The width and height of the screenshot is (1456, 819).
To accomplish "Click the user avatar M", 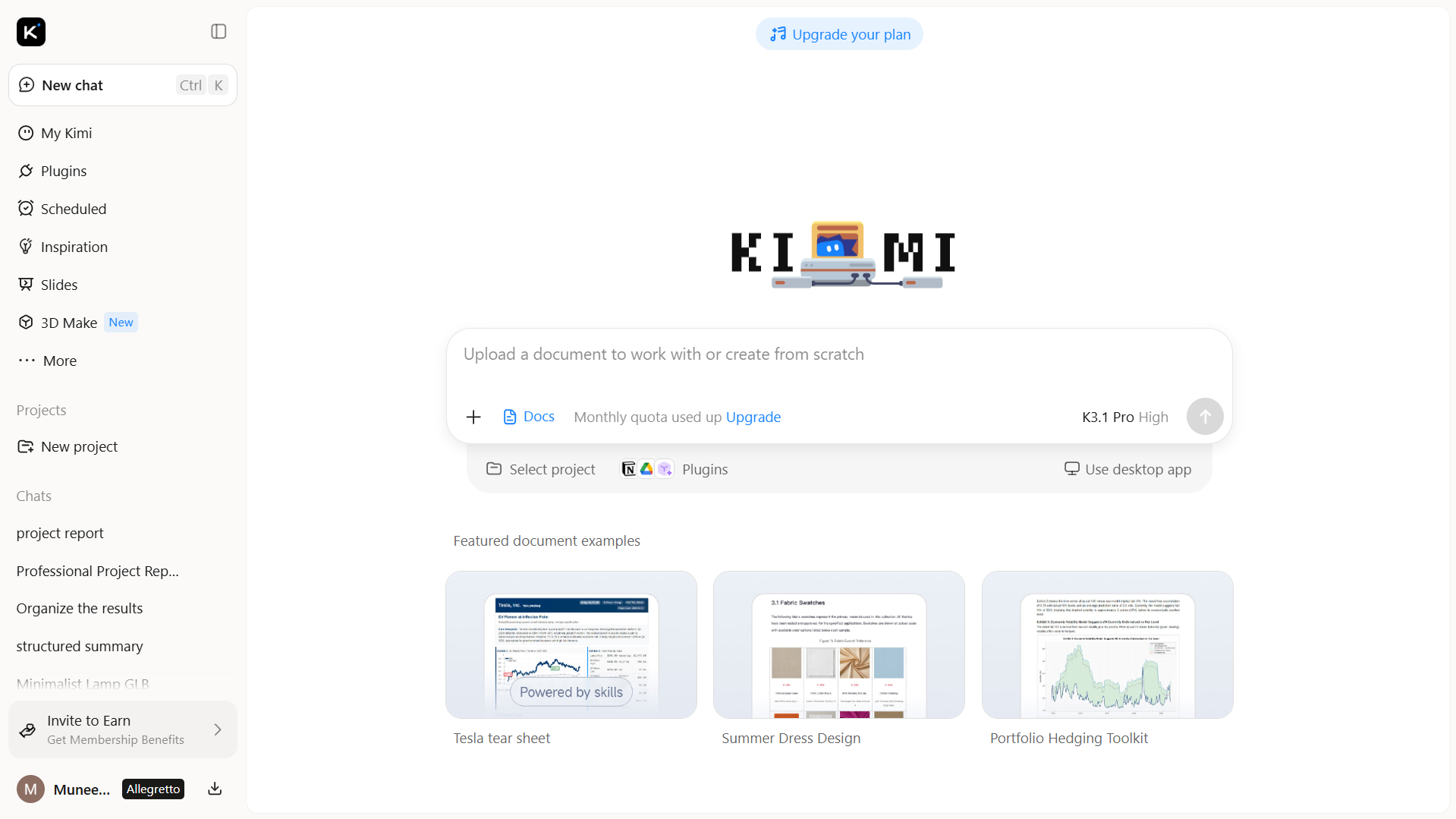I will pyautogui.click(x=30, y=789).
